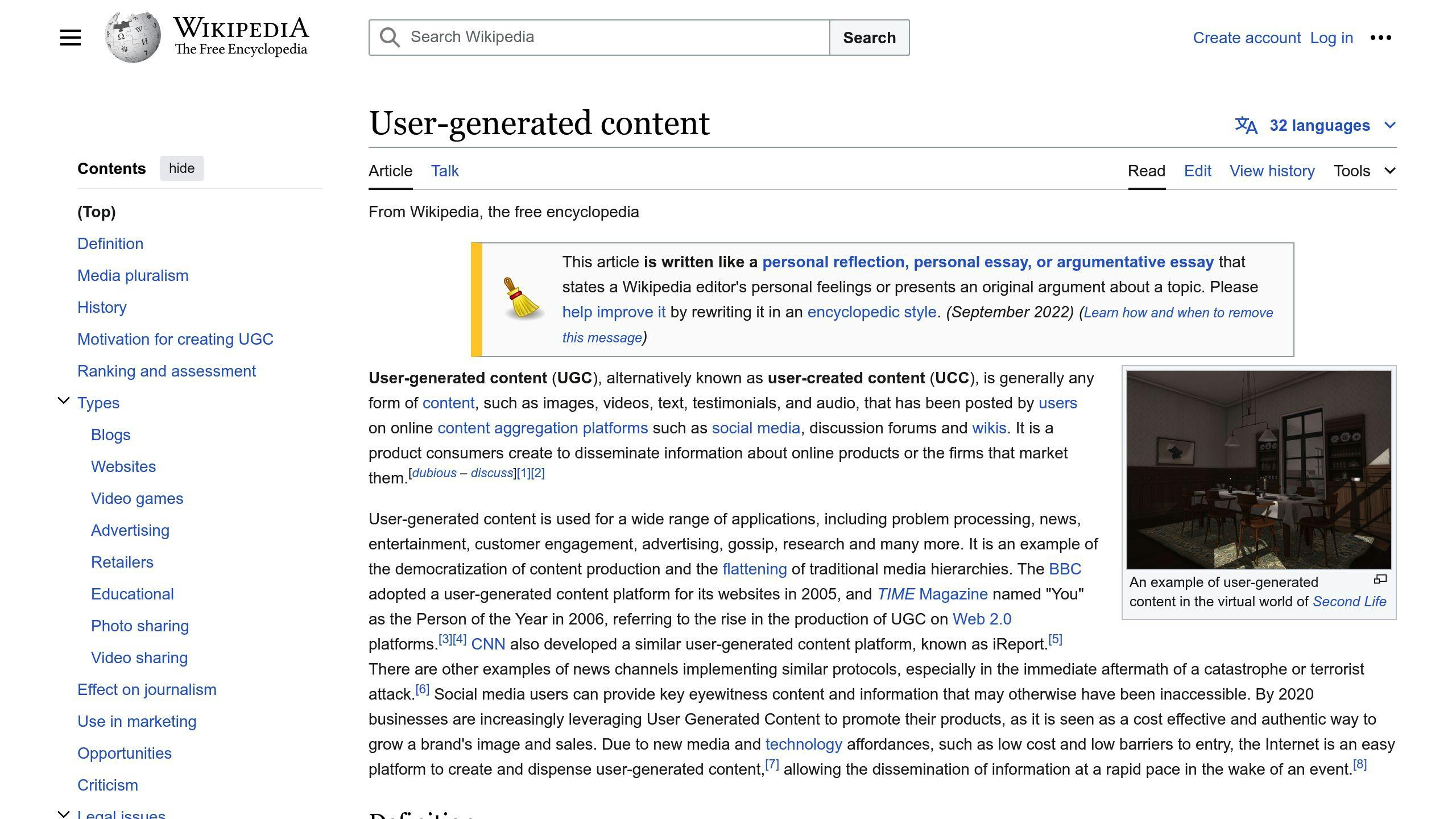1456x819 pixels.
Task: Hide the Contents sidebar
Action: 181,168
